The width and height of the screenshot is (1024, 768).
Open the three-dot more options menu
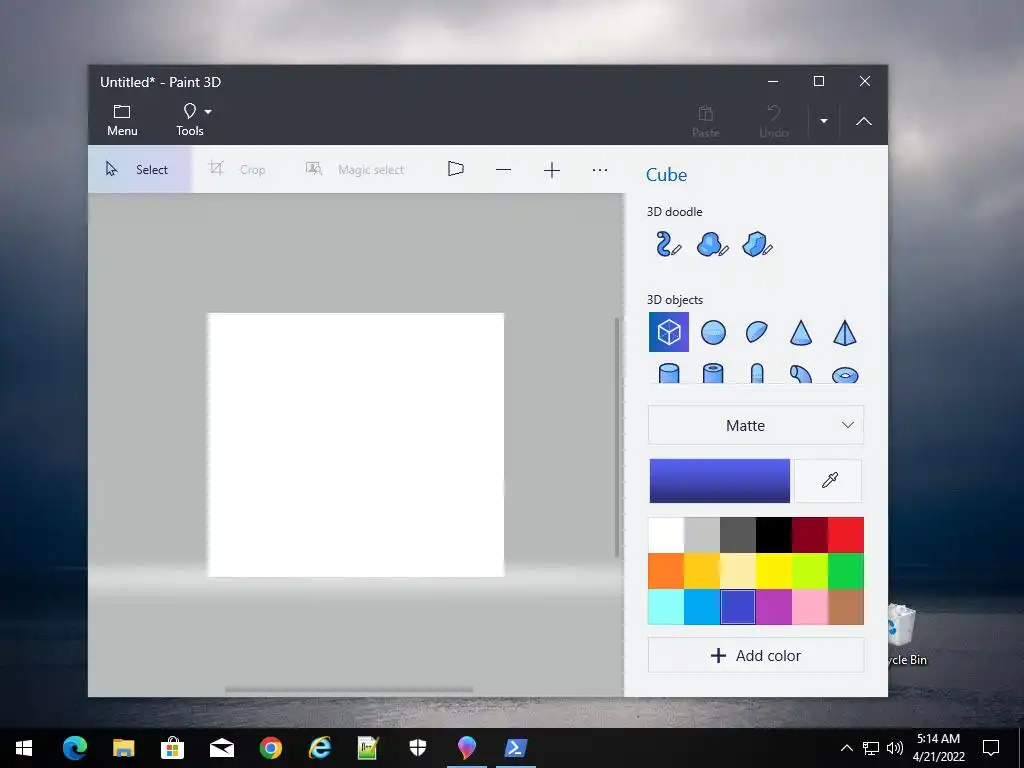click(x=600, y=170)
